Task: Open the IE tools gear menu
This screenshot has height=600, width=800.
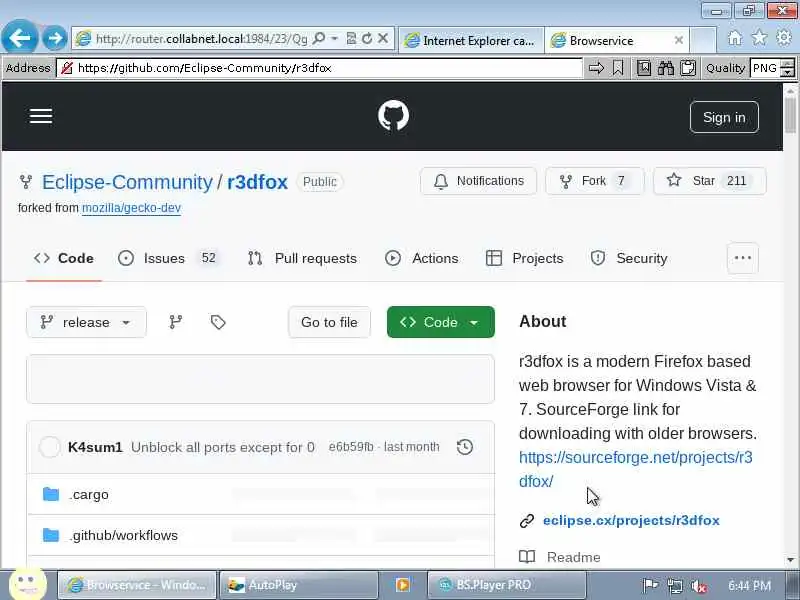Action: click(x=784, y=37)
